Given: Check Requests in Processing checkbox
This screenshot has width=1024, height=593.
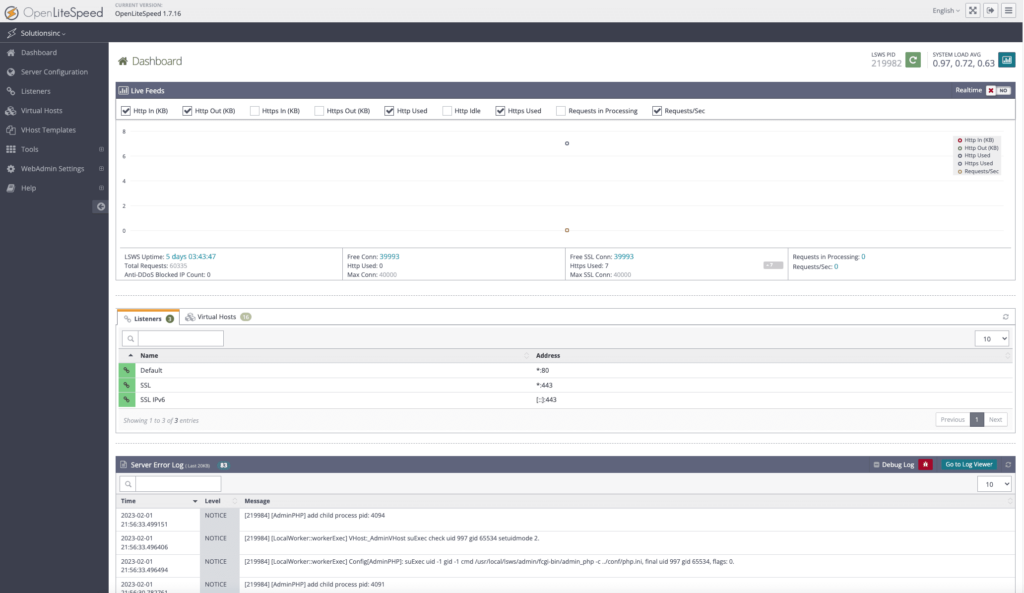Looking at the screenshot, I should [x=560, y=111].
